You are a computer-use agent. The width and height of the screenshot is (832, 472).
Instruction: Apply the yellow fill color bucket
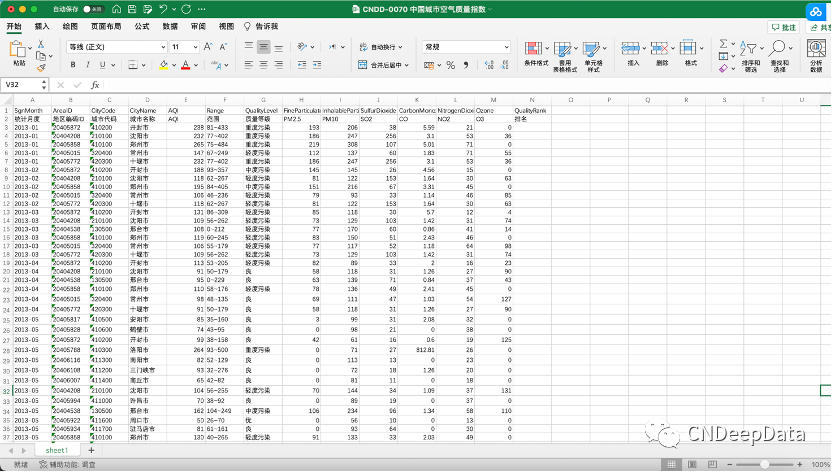tap(163, 65)
